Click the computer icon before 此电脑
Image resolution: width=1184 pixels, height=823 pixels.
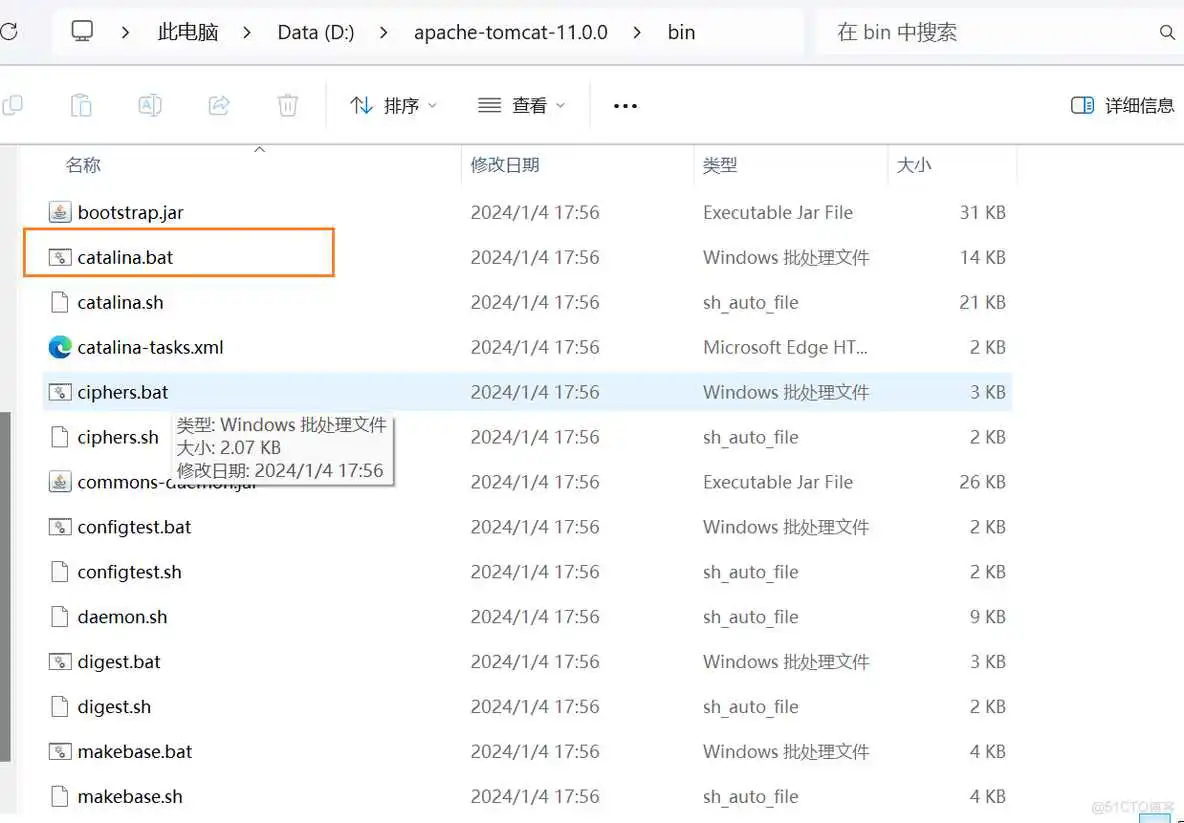pyautogui.click(x=82, y=31)
